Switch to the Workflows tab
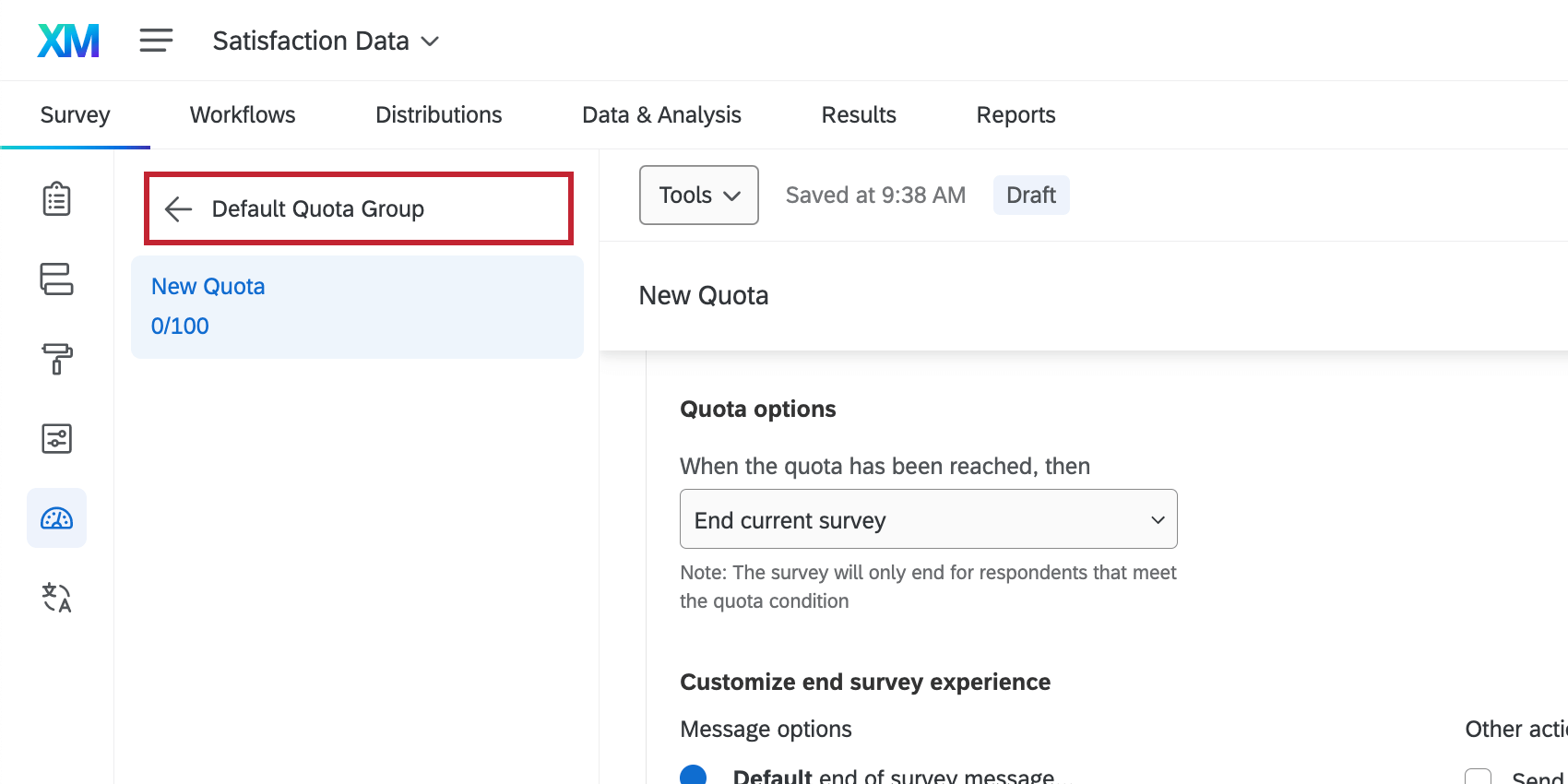The width and height of the screenshot is (1568, 784). click(243, 114)
